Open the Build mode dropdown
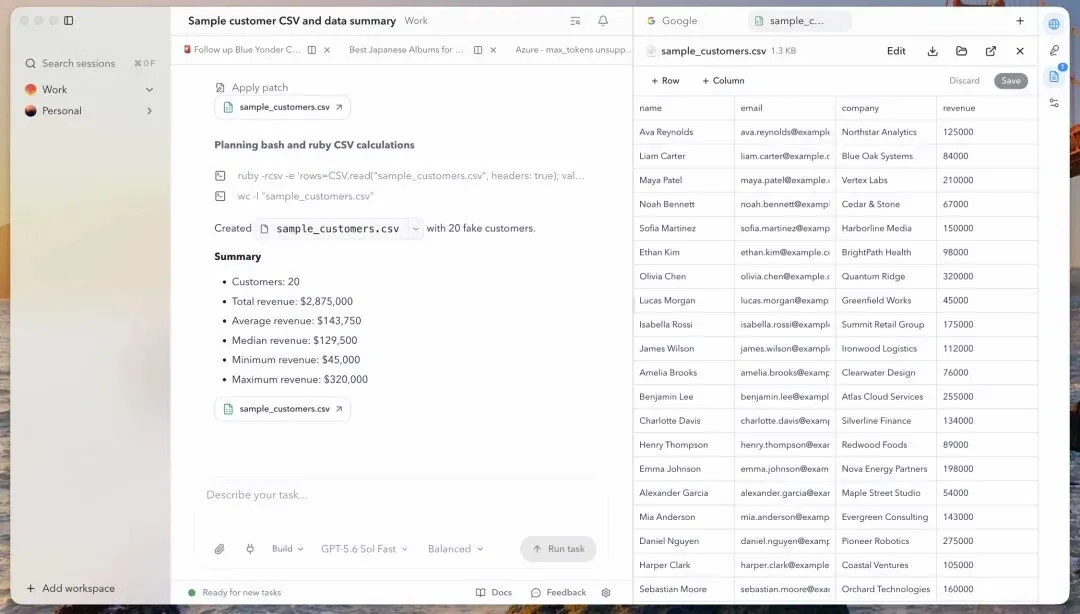This screenshot has height=614, width=1080. (287, 549)
